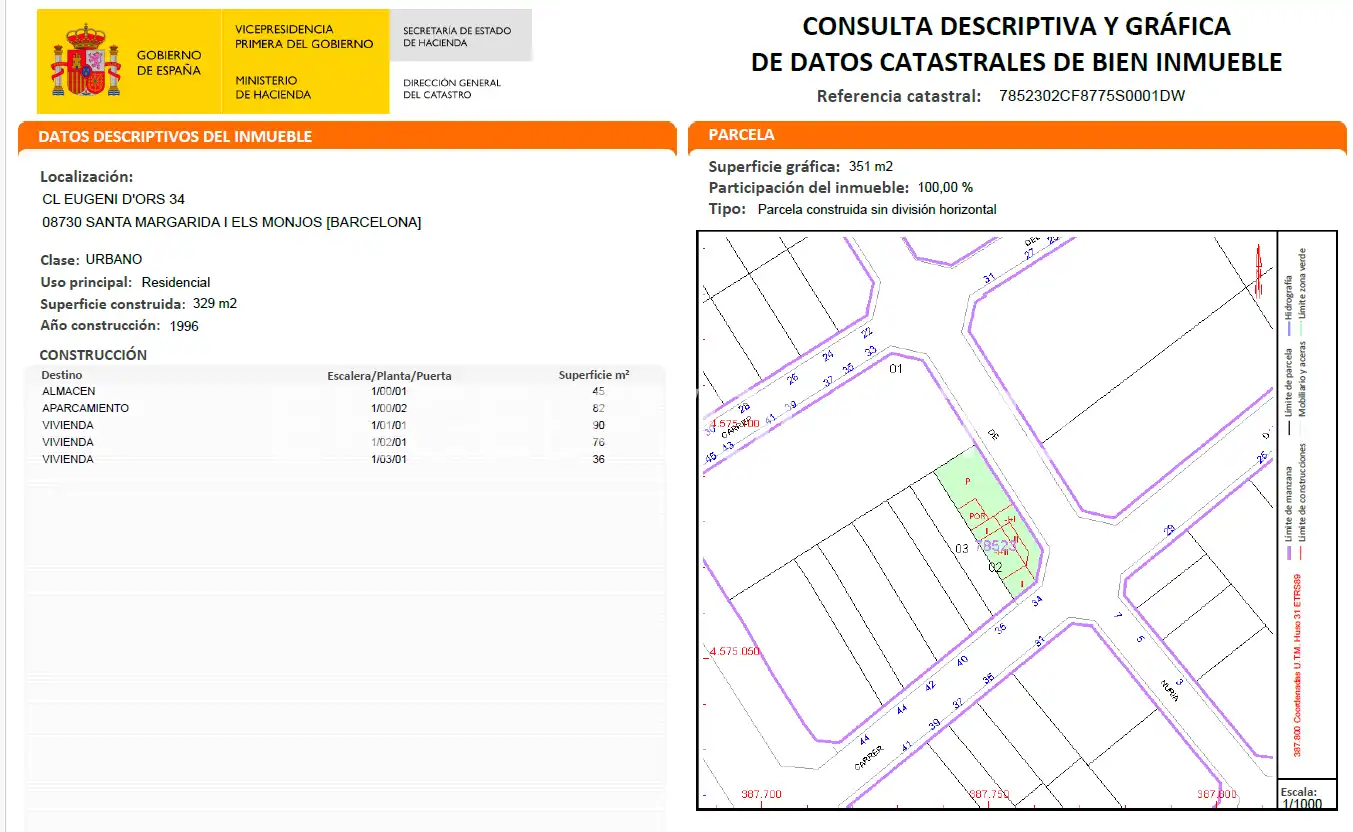Screen dimensions: 1353x832
Task: Click the DATOS DESCRIPTIVOS DEL INMUEBLE section header
Action: click(175, 136)
